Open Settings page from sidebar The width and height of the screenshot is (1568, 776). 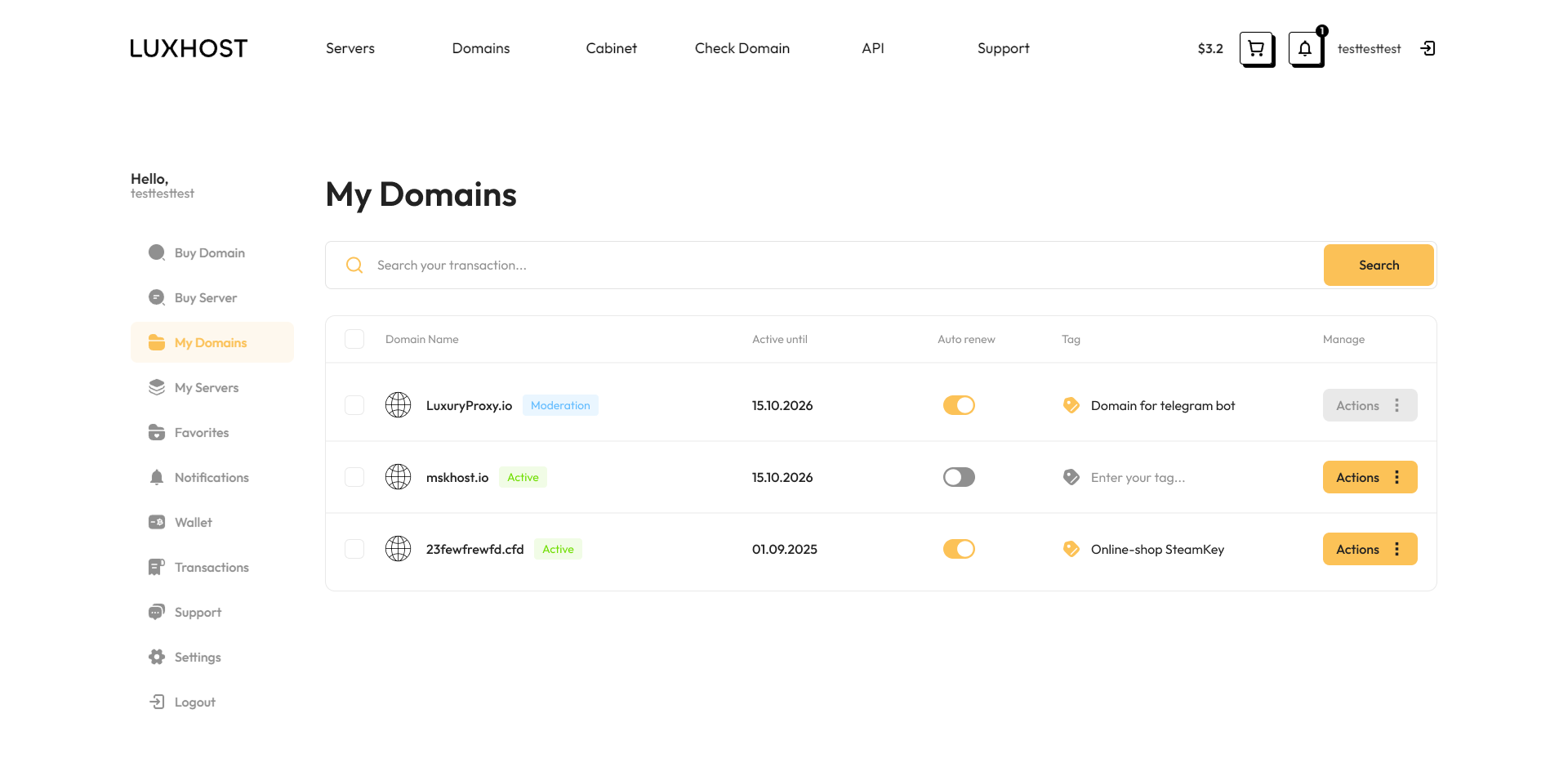click(x=212, y=658)
